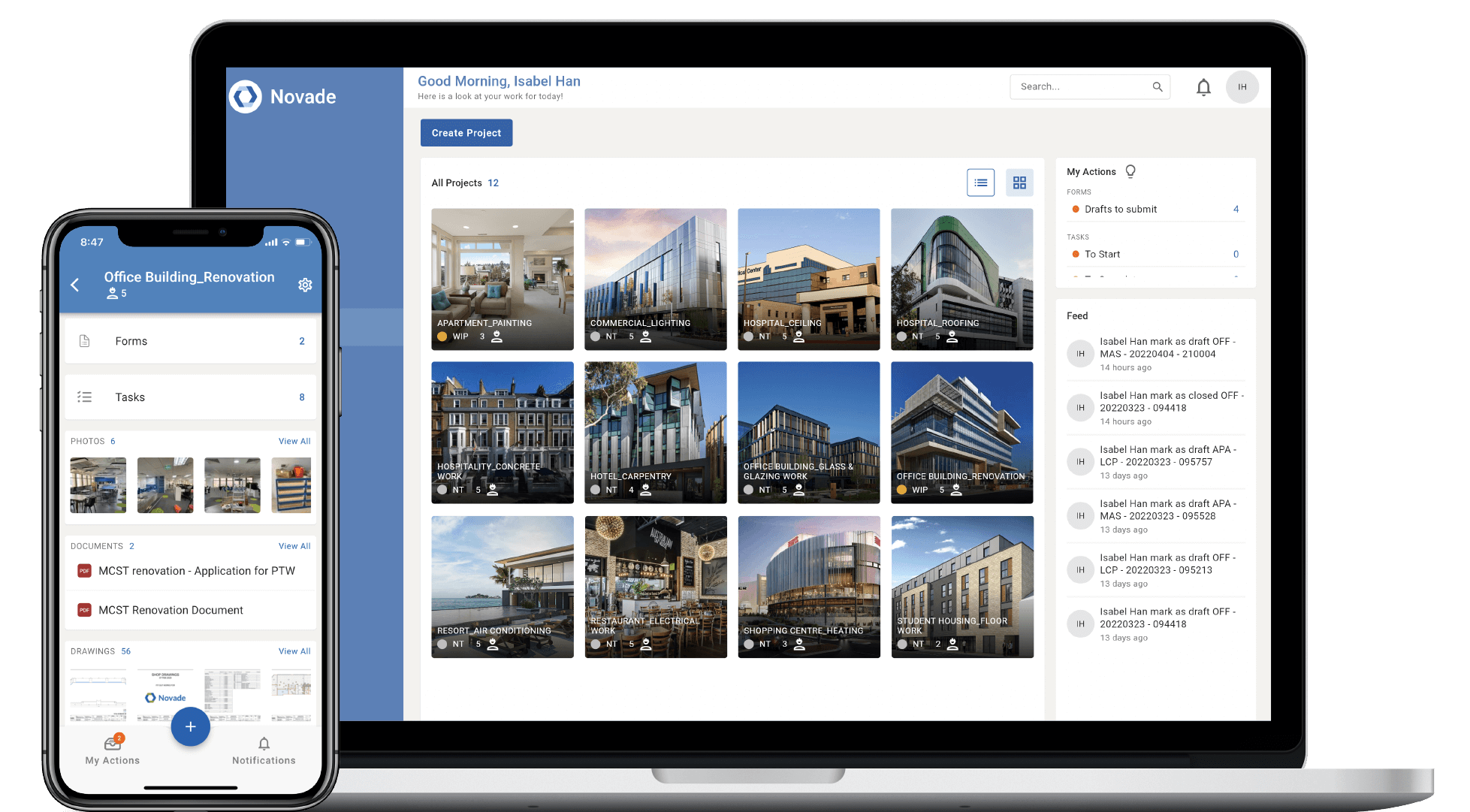Click the grid view toggle icon
This screenshot has width=1470, height=812.
(1018, 182)
